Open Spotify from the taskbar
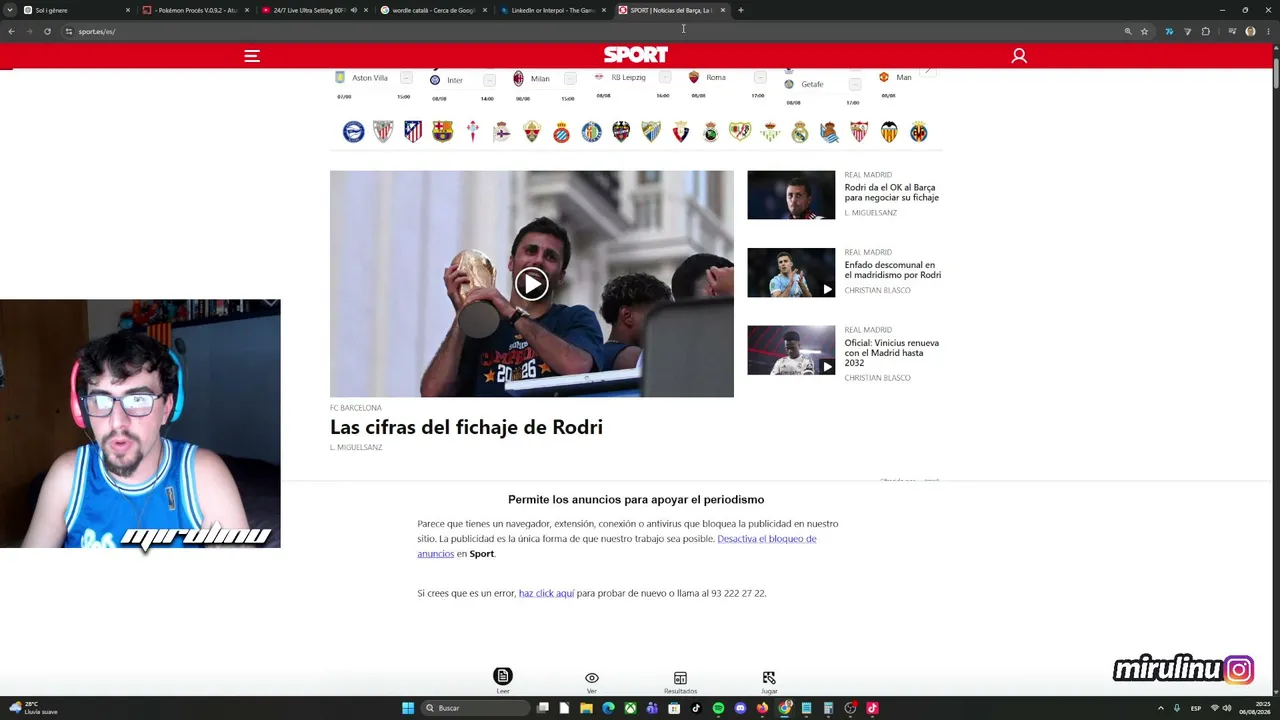The width and height of the screenshot is (1280, 720). point(718,708)
